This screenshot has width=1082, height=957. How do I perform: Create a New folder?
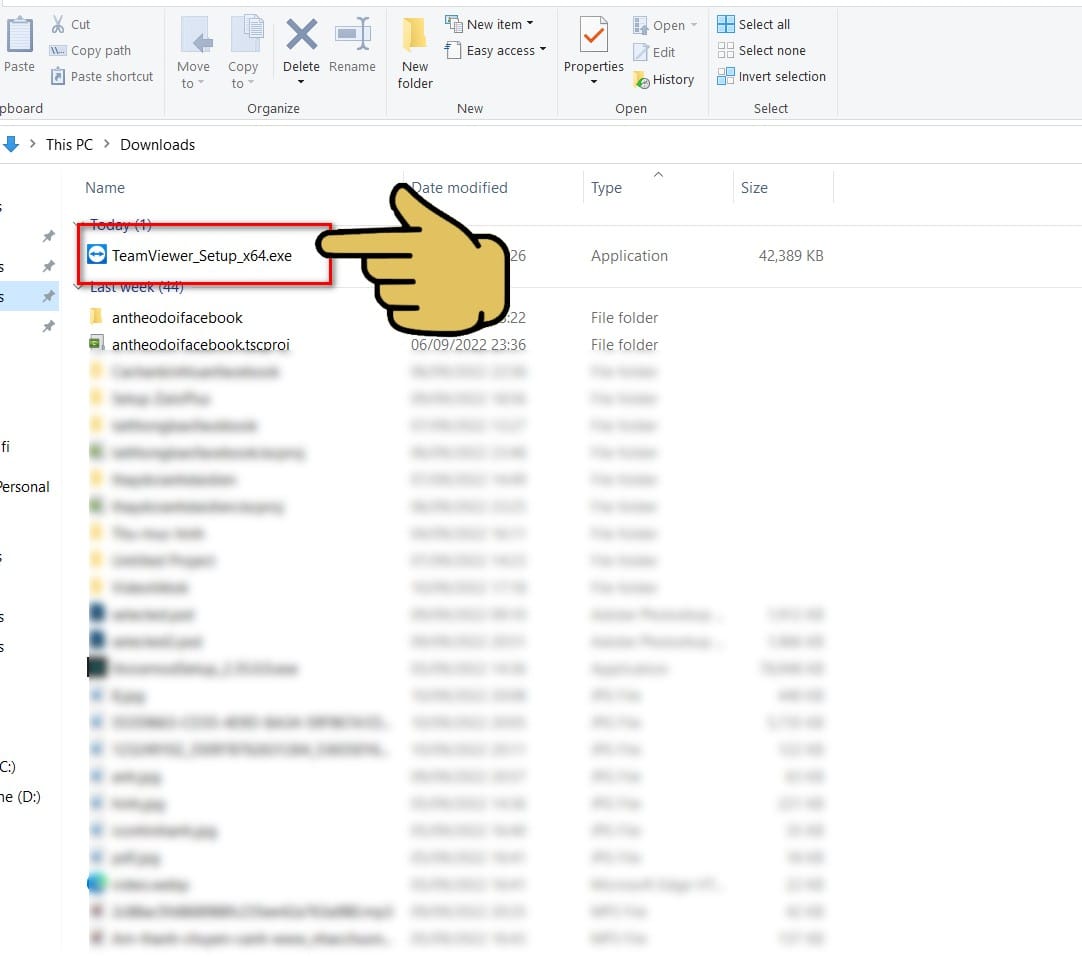(415, 53)
